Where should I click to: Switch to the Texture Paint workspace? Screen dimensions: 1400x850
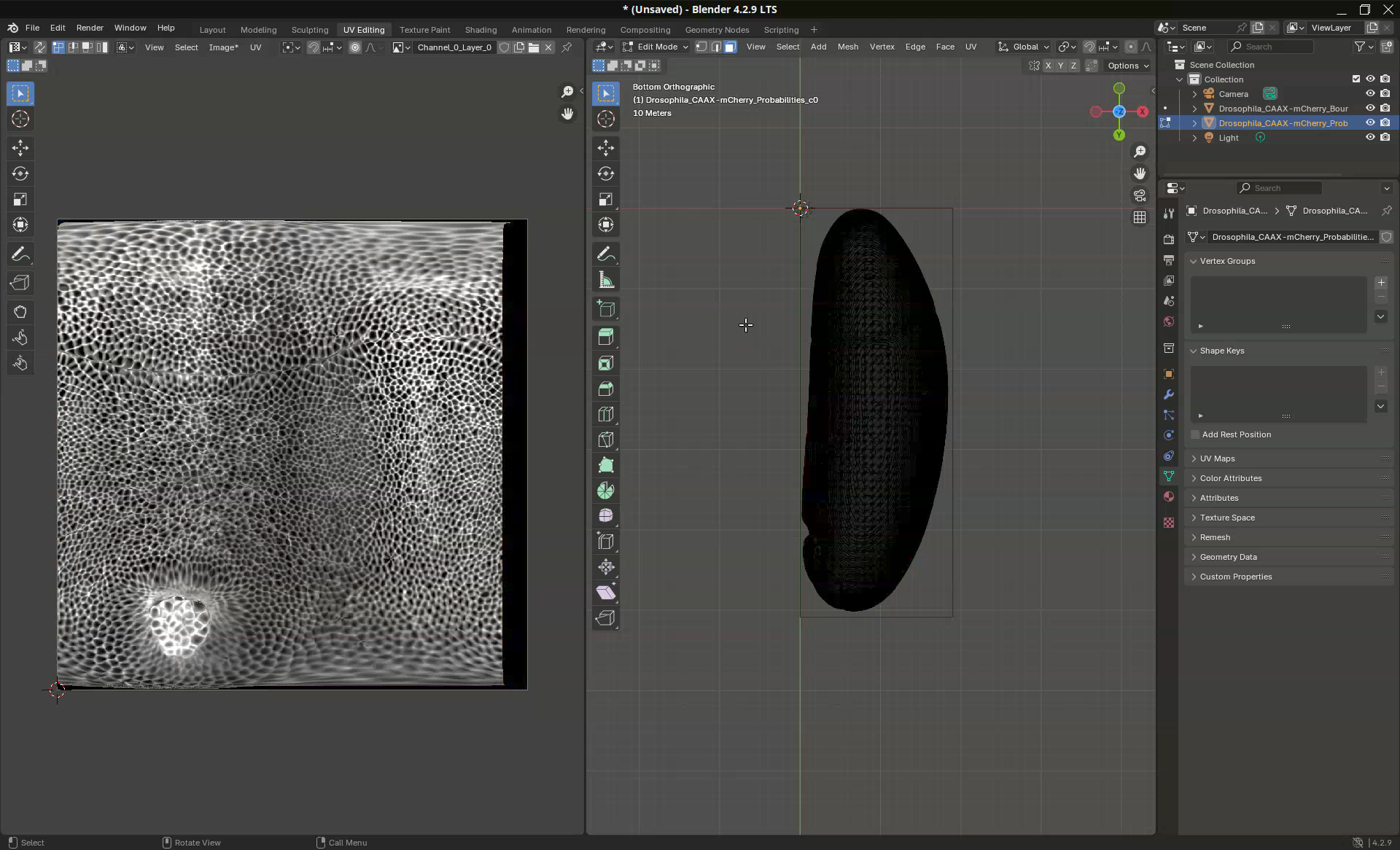pyautogui.click(x=424, y=30)
